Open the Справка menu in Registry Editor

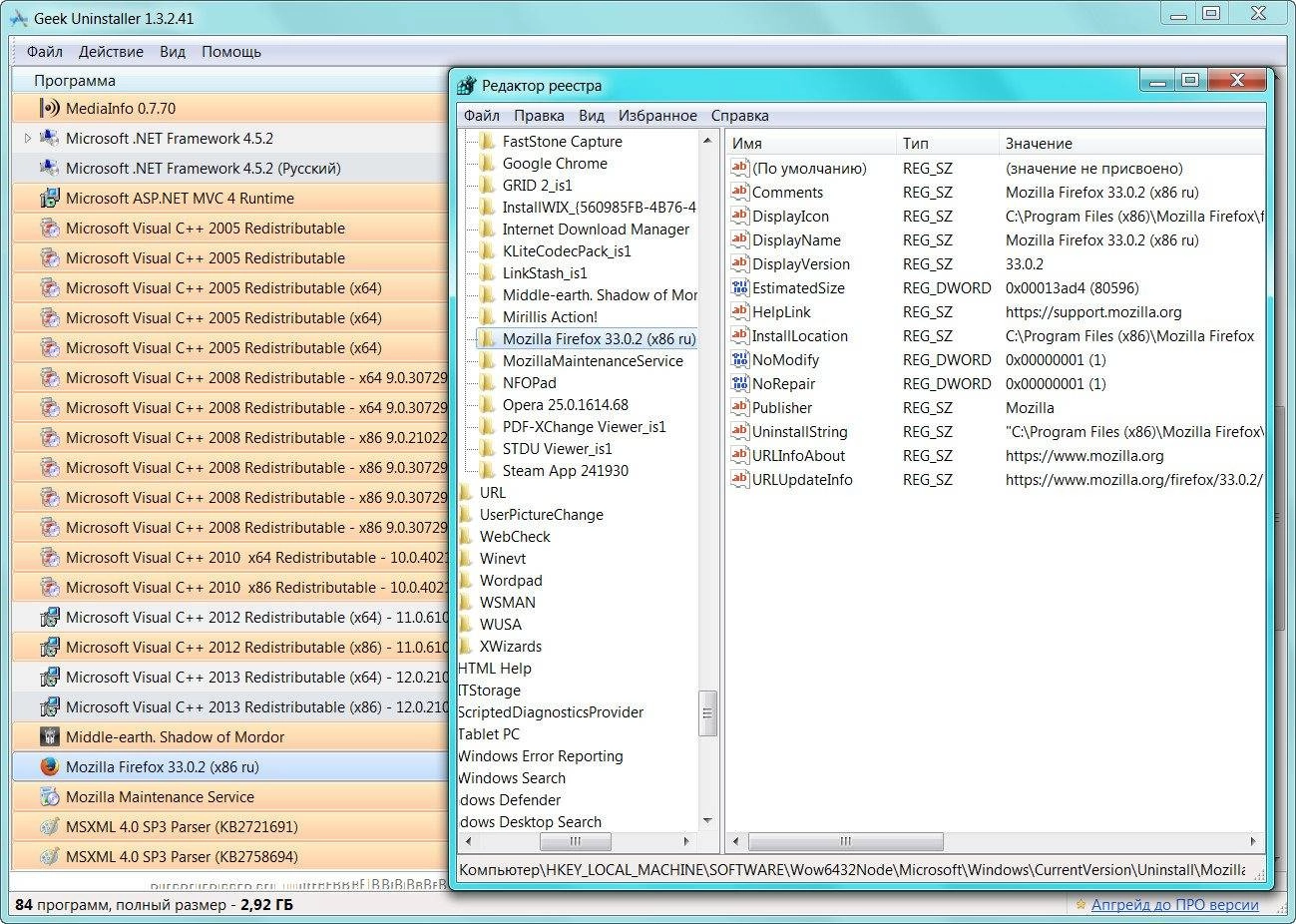739,115
